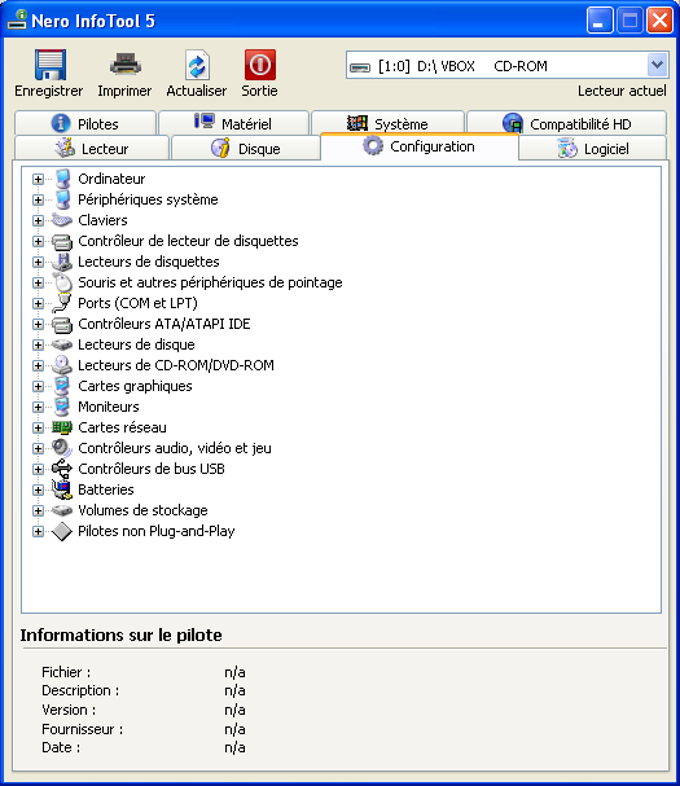Click the Lecteurs de disquettes icon
The width and height of the screenshot is (680, 786).
(x=62, y=262)
